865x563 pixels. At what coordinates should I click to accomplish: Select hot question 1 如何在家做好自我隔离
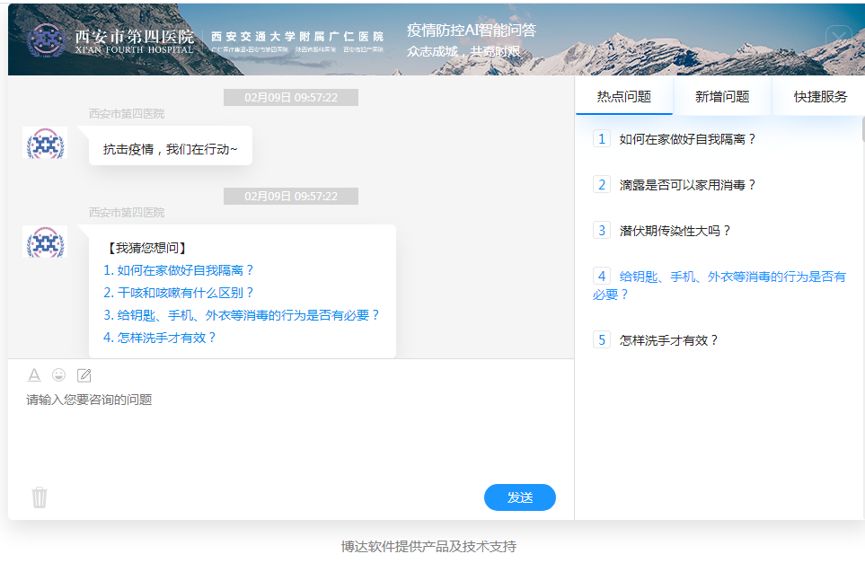tap(674, 139)
